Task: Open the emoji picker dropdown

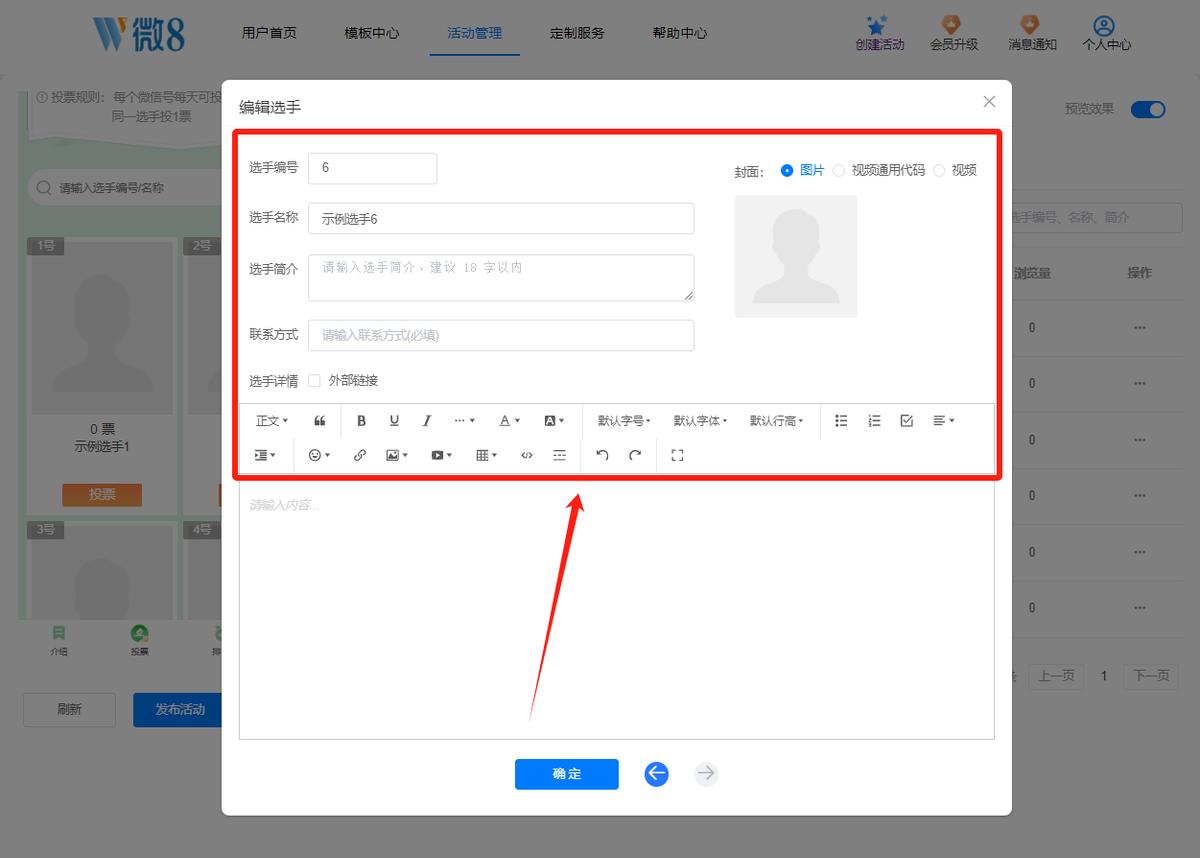Action: pos(320,455)
